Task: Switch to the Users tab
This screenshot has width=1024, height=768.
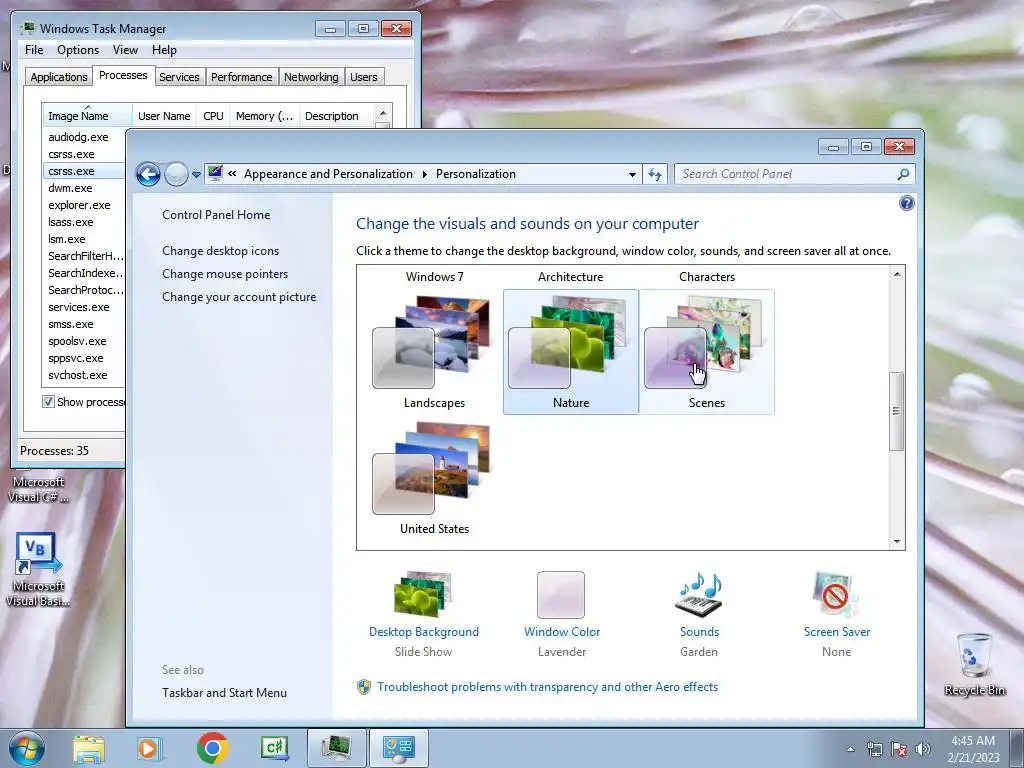Action: (364, 77)
